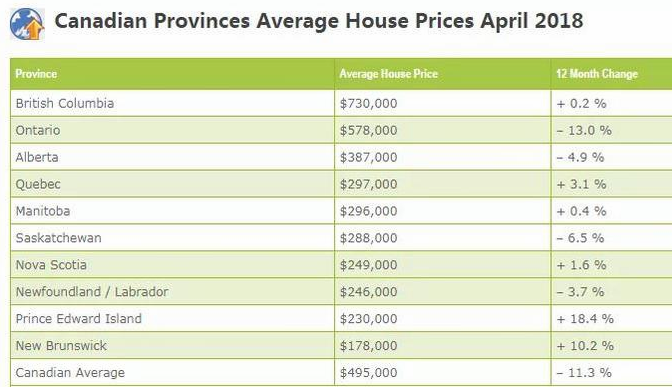
Task: Click the page title heading text
Action: (x=319, y=21)
